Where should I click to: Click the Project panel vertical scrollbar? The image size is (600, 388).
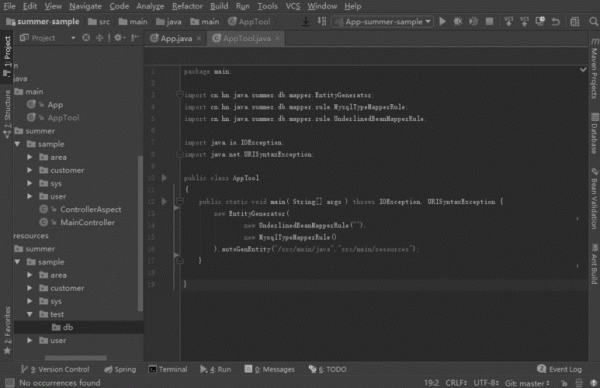tap(140, 233)
